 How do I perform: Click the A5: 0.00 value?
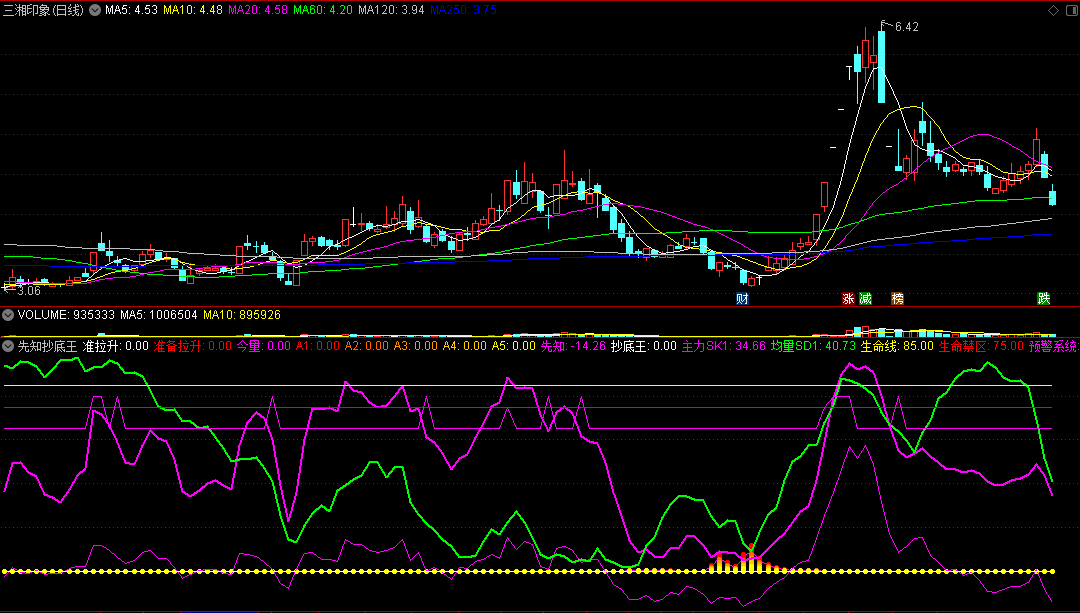pyautogui.click(x=513, y=346)
